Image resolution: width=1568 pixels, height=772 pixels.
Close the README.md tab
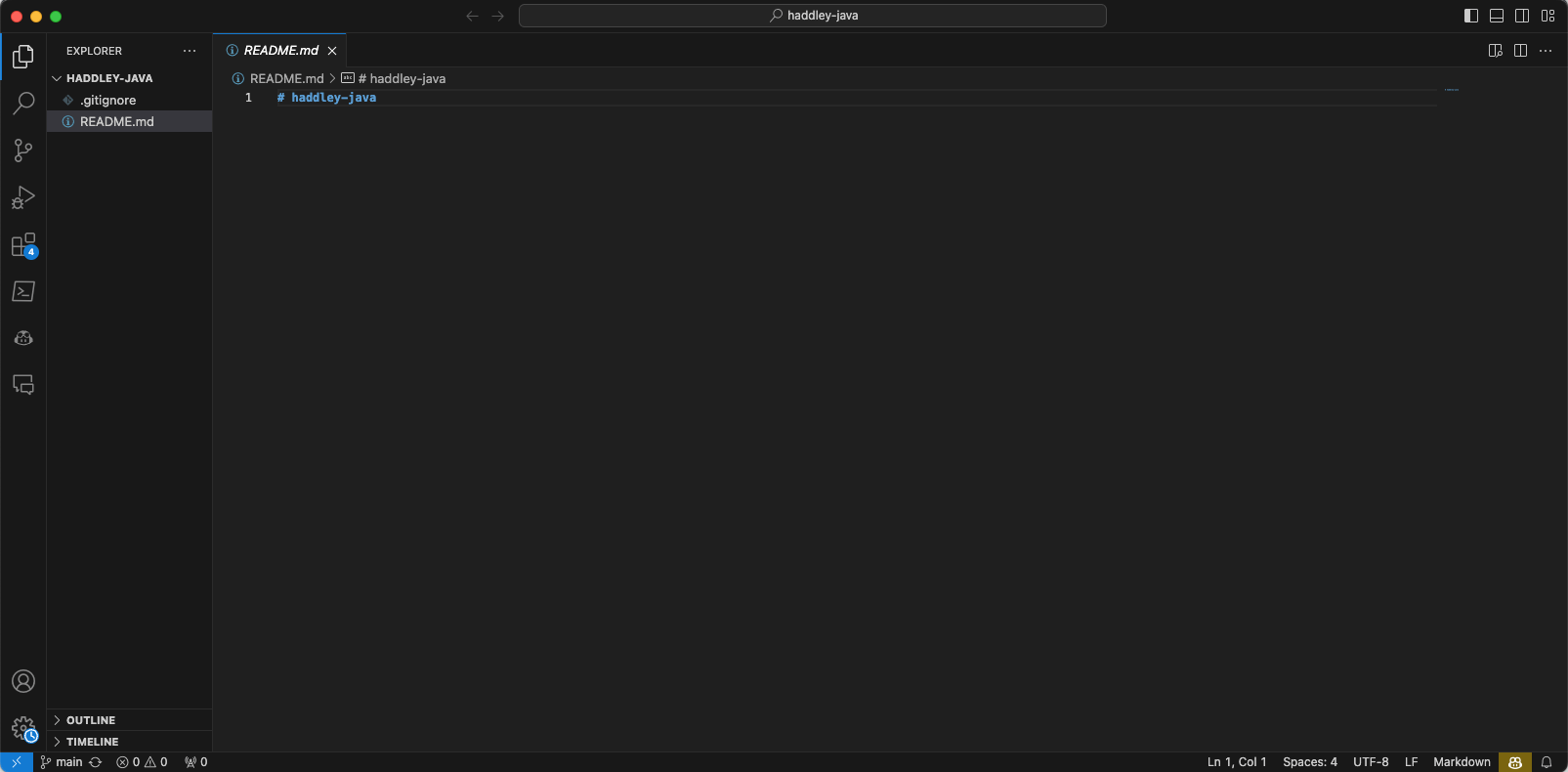(x=332, y=51)
